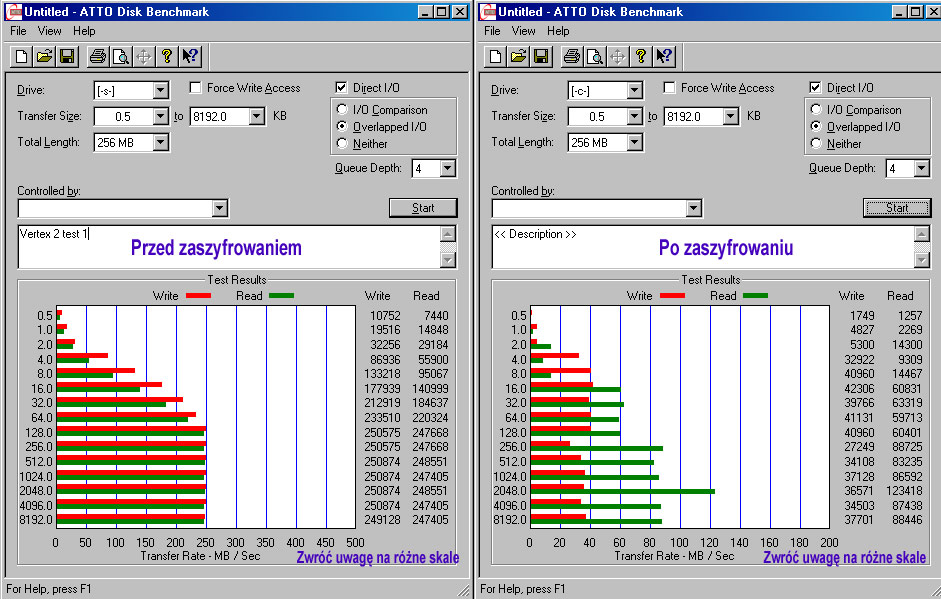Open Queue Depth dropdown in left window

[x=448, y=169]
